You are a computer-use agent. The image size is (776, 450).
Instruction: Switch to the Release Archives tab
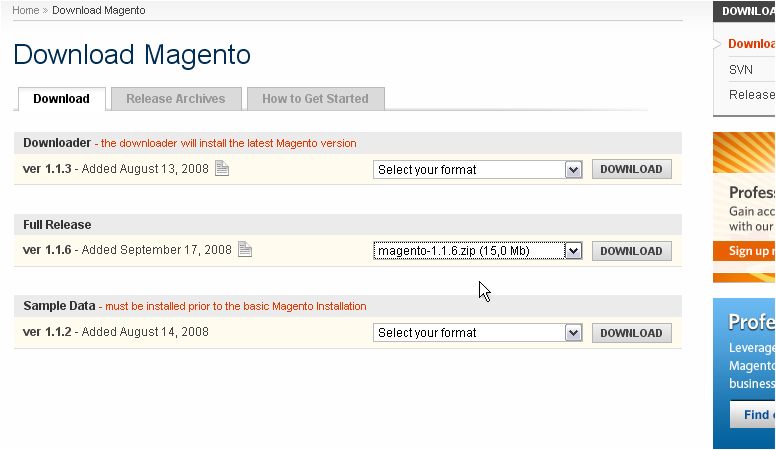pyautogui.click(x=175, y=99)
